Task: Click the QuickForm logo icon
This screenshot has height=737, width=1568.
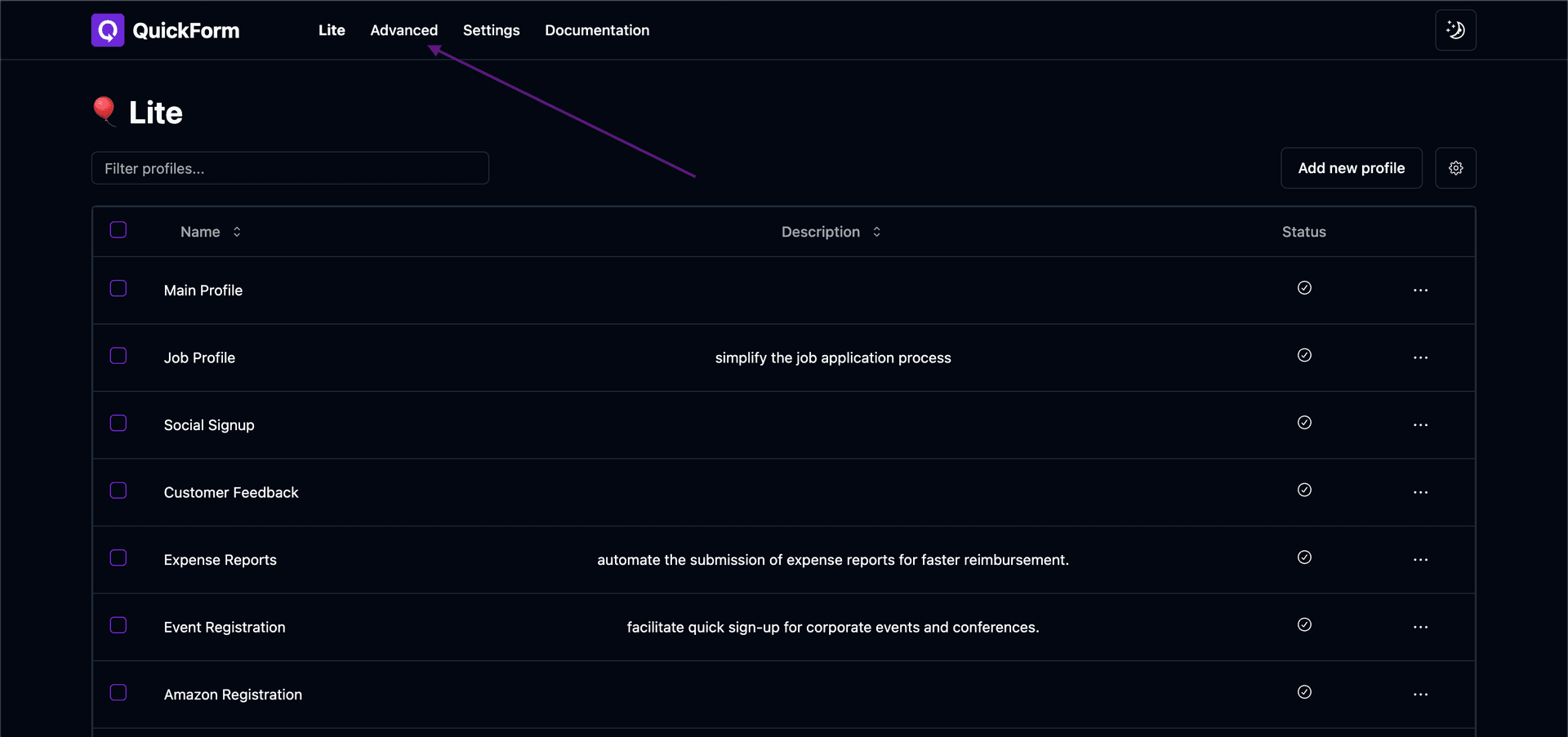Action: (108, 30)
